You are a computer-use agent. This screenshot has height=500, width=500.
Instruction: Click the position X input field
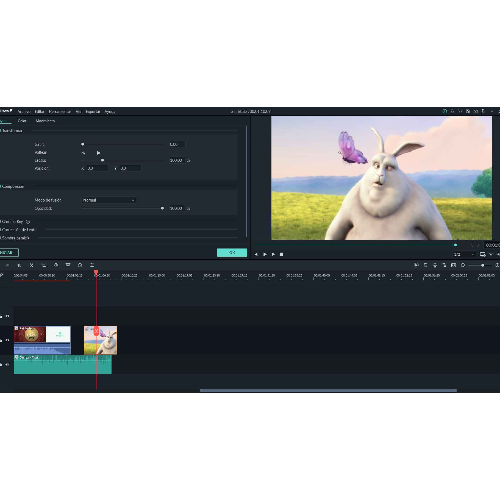(x=97, y=168)
